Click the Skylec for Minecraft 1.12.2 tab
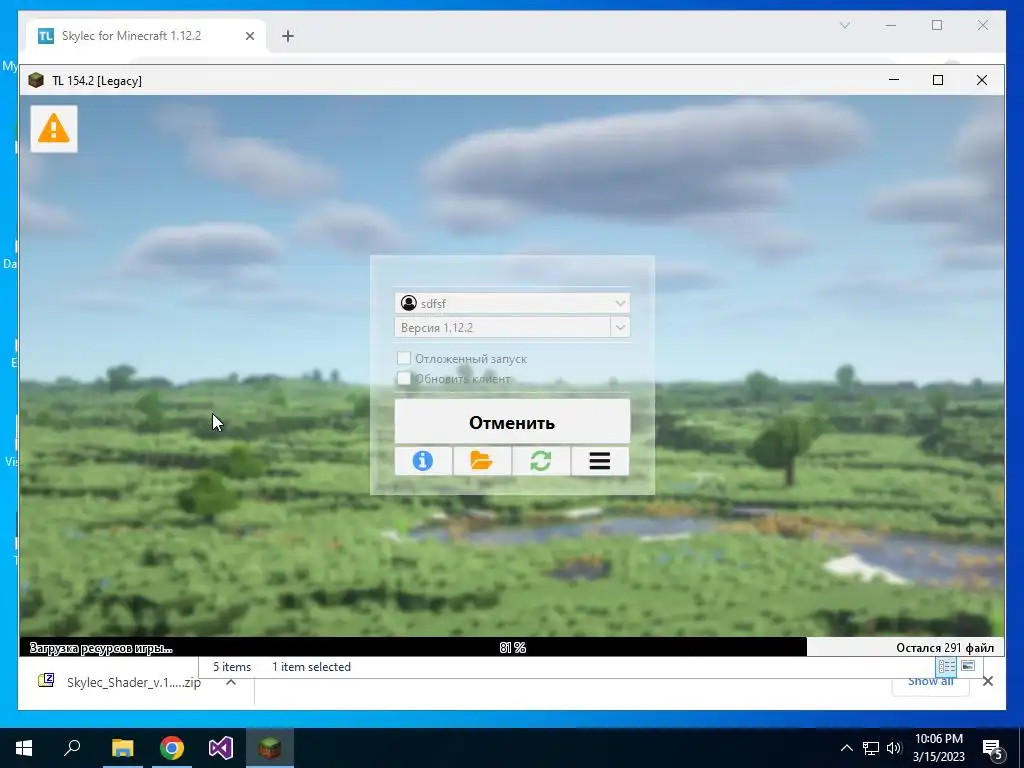Screen dimensions: 1024x768 point(146,36)
